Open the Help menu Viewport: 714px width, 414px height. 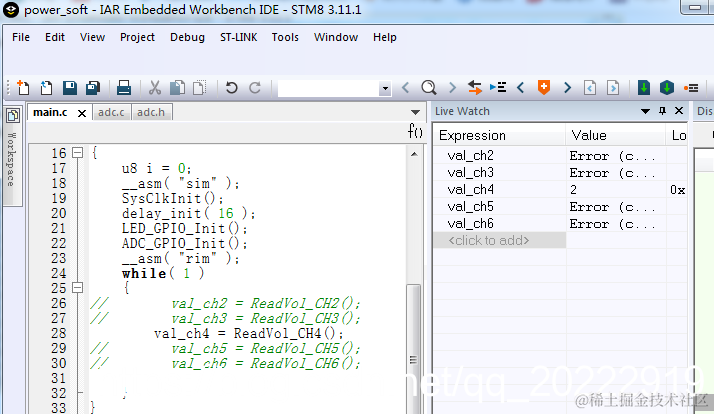click(385, 37)
